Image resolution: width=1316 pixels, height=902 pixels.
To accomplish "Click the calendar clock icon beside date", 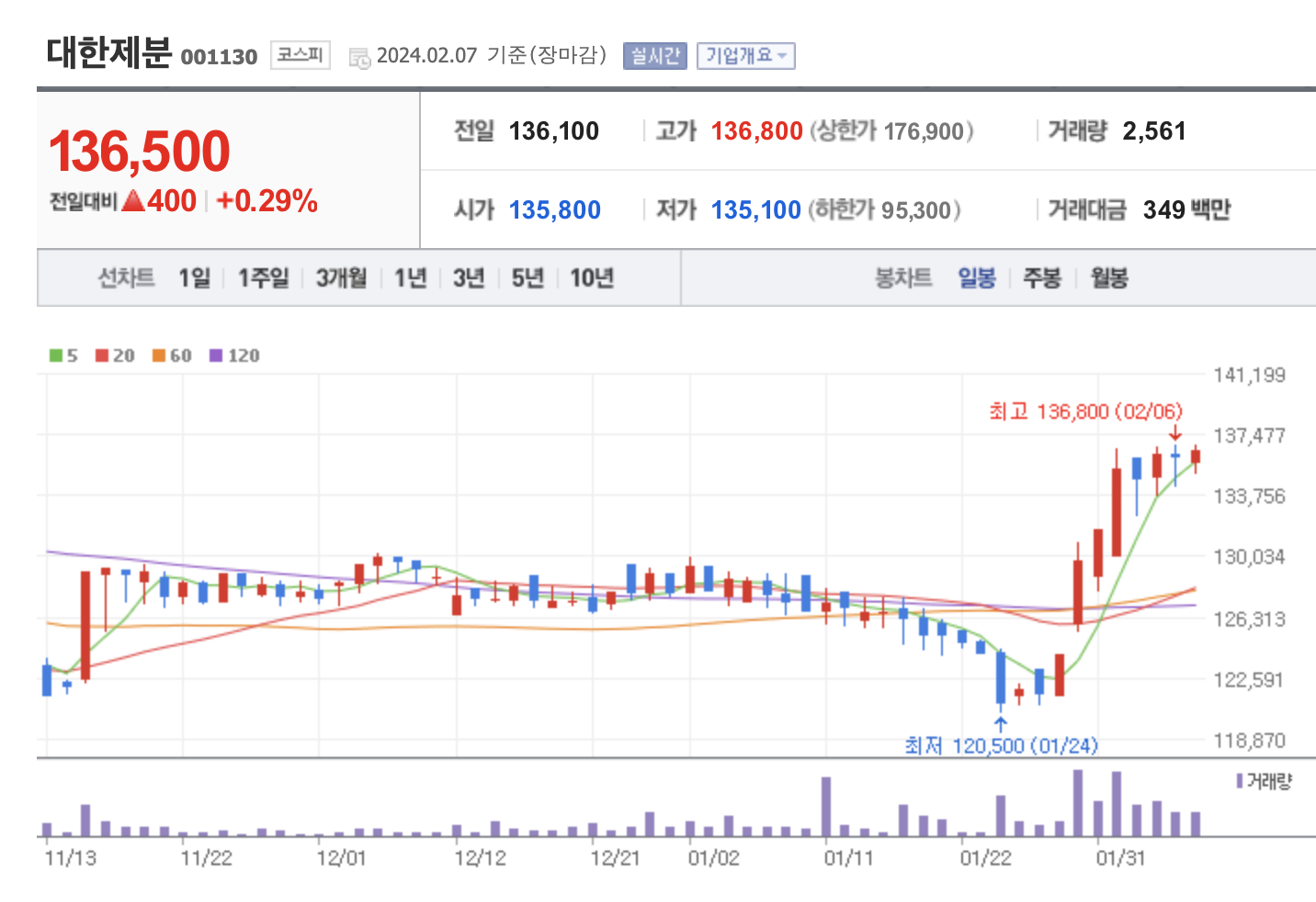I will (x=359, y=58).
